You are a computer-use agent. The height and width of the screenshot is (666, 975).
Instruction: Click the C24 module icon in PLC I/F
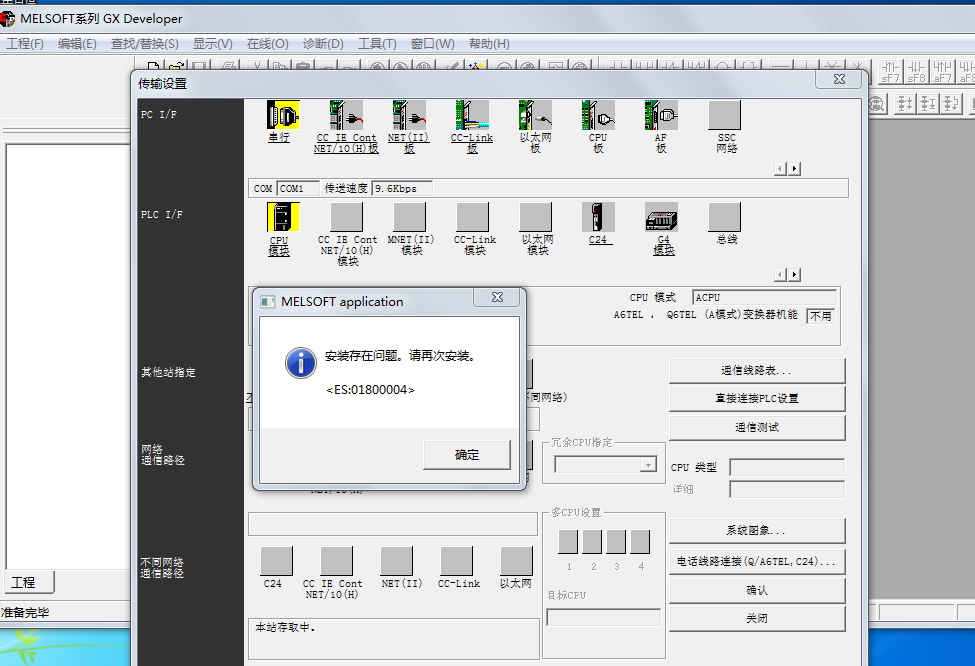coord(598,217)
